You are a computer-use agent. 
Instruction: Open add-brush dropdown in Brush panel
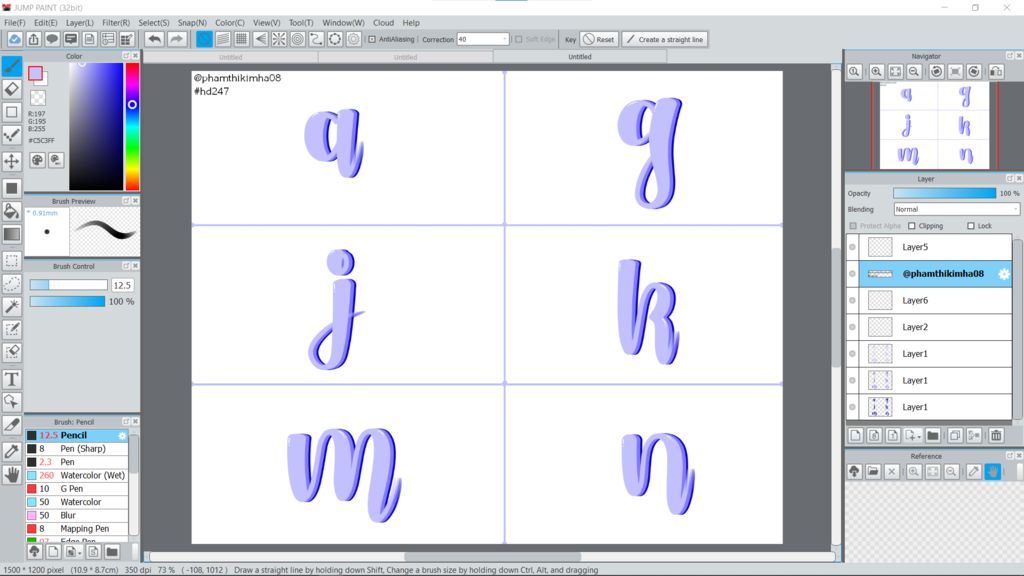(x=74, y=552)
